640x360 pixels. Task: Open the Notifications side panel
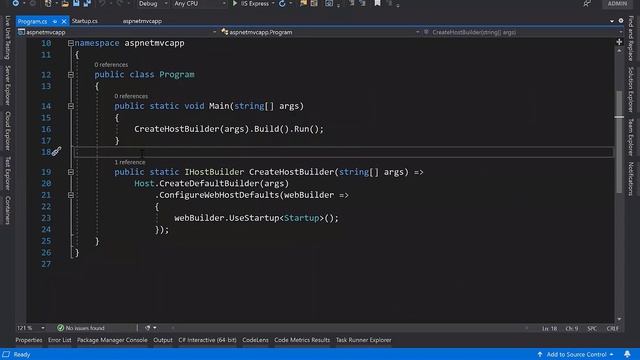coord(631,179)
